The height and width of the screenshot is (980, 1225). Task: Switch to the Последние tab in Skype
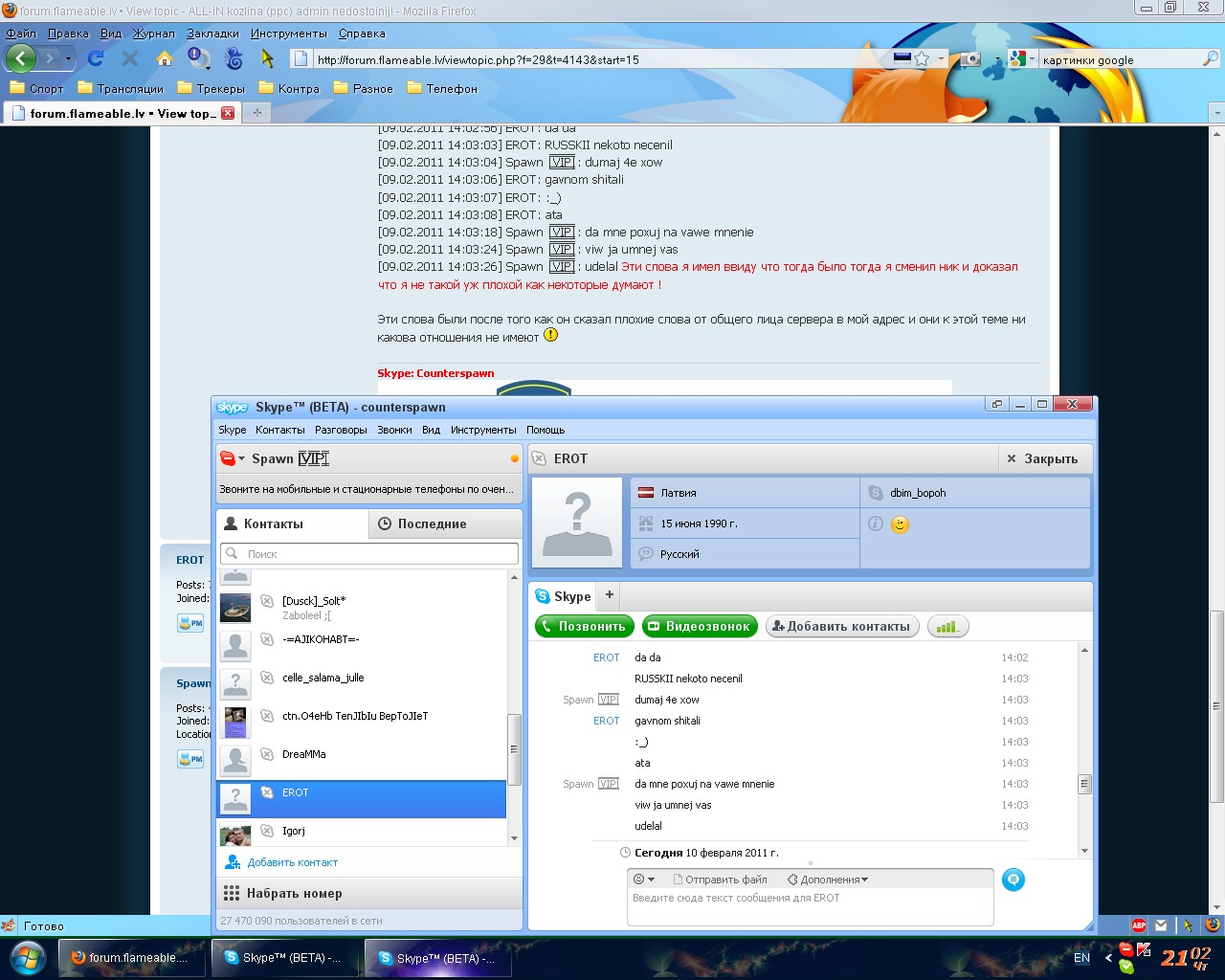[445, 523]
